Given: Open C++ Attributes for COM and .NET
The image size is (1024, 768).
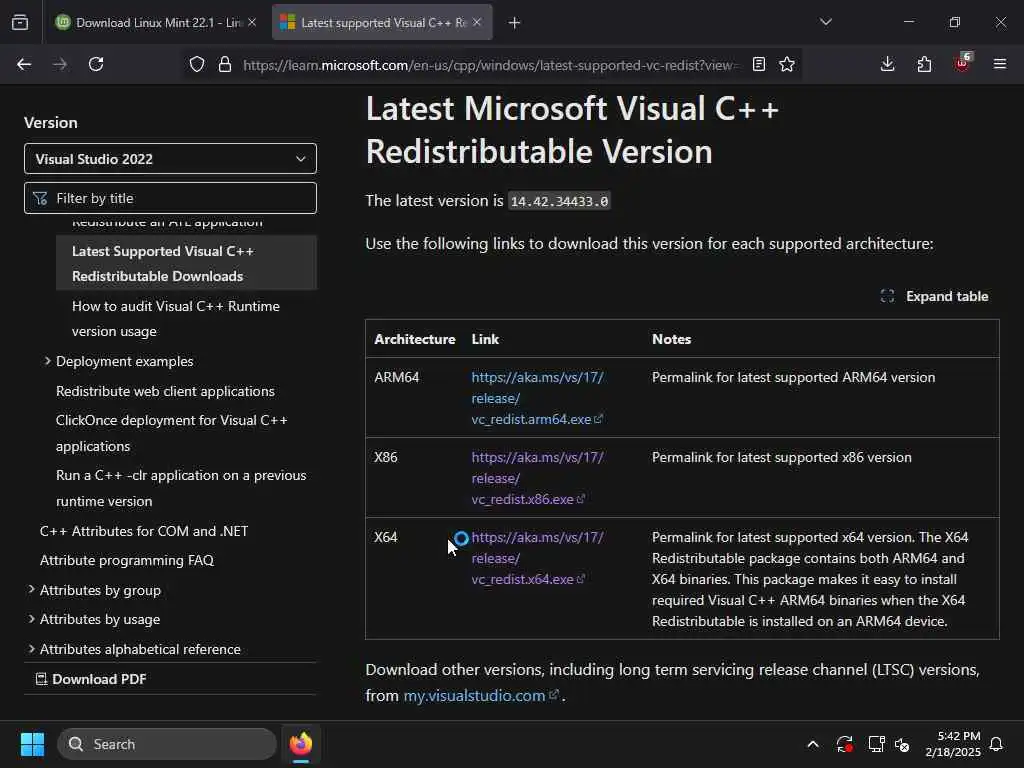Looking at the screenshot, I should coord(144,531).
